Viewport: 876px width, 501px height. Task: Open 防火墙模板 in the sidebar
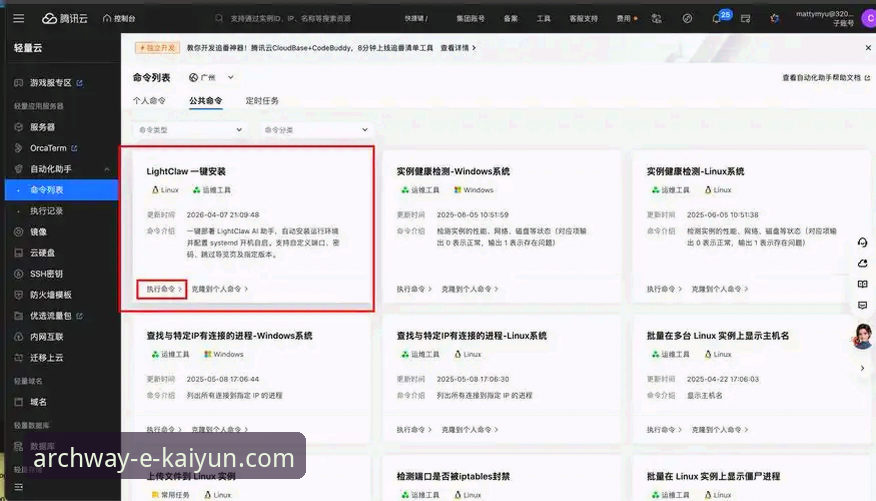(51, 295)
